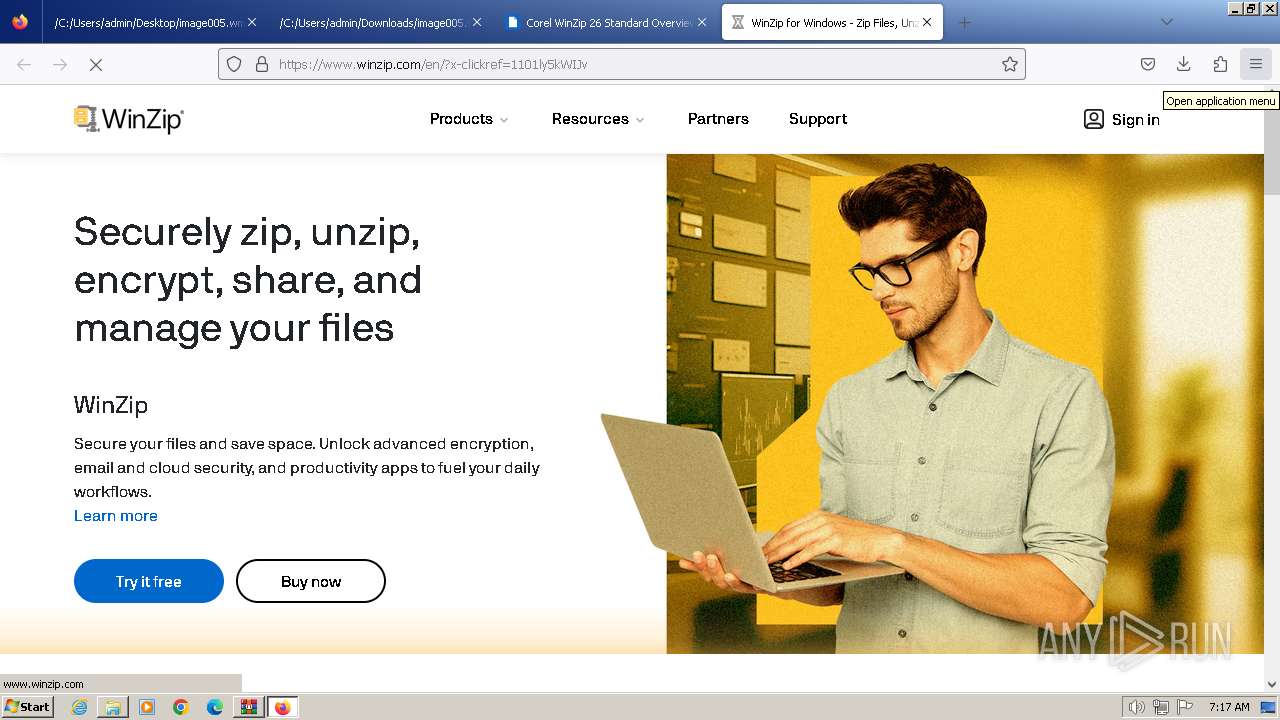
Task: Click the "WinZip" subheading text
Action: tap(111, 405)
